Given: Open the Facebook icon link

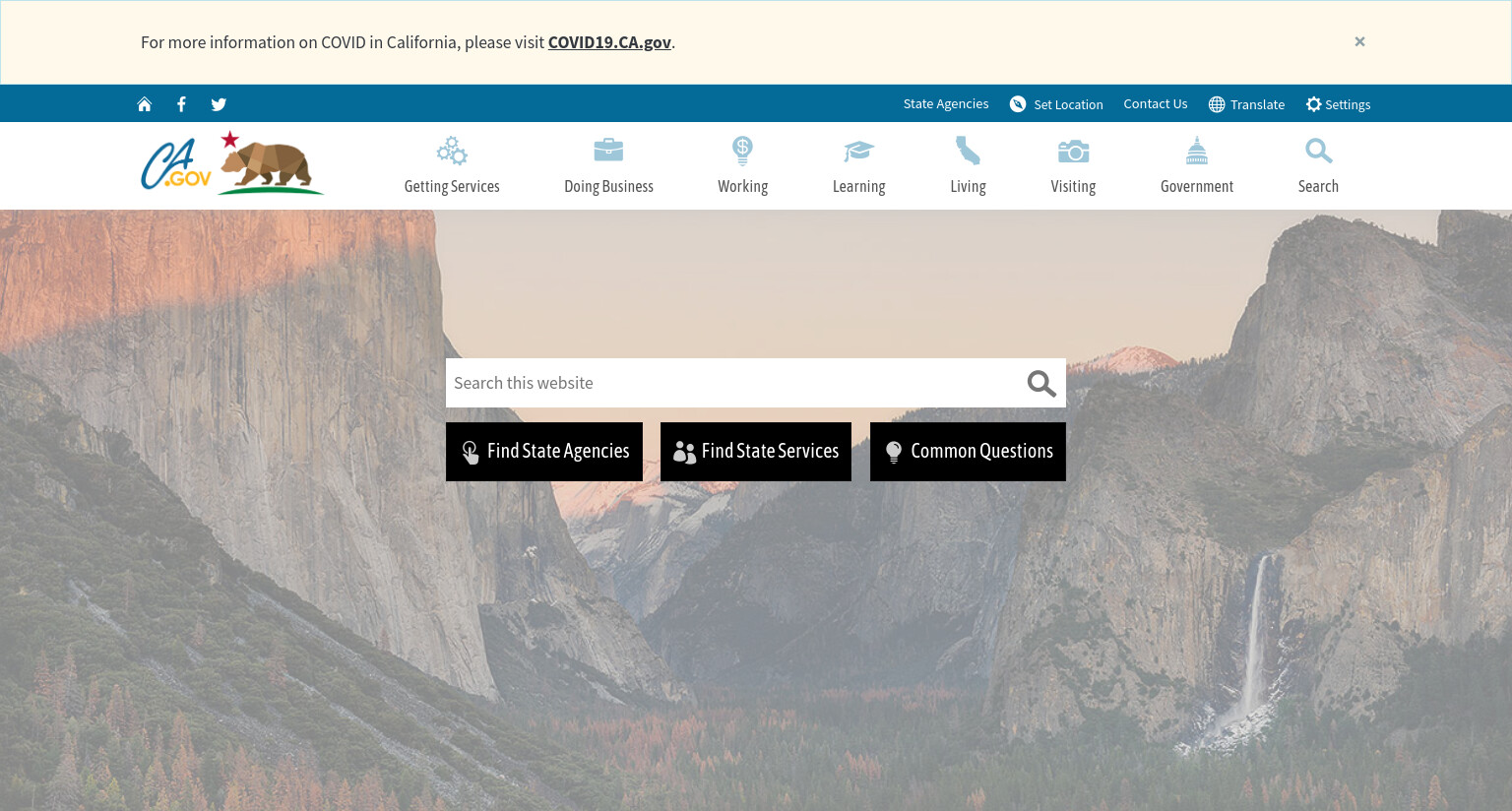Looking at the screenshot, I should 181,104.
